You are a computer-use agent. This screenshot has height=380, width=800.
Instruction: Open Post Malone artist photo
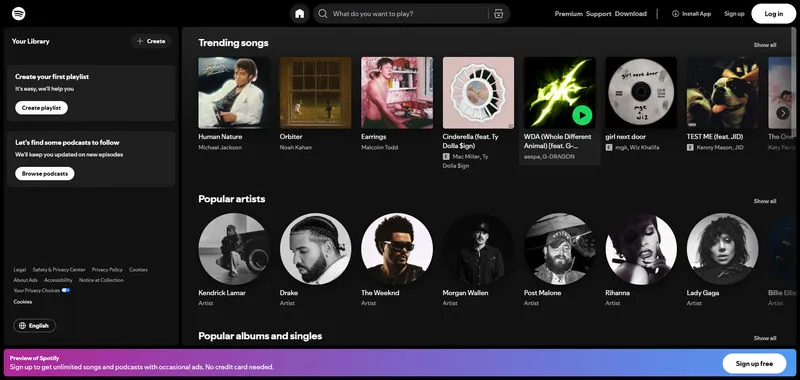pos(560,248)
